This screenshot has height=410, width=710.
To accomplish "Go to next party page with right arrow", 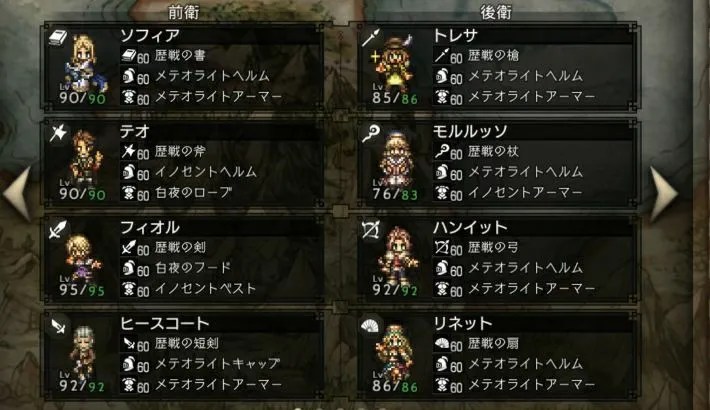I will tap(664, 193).
